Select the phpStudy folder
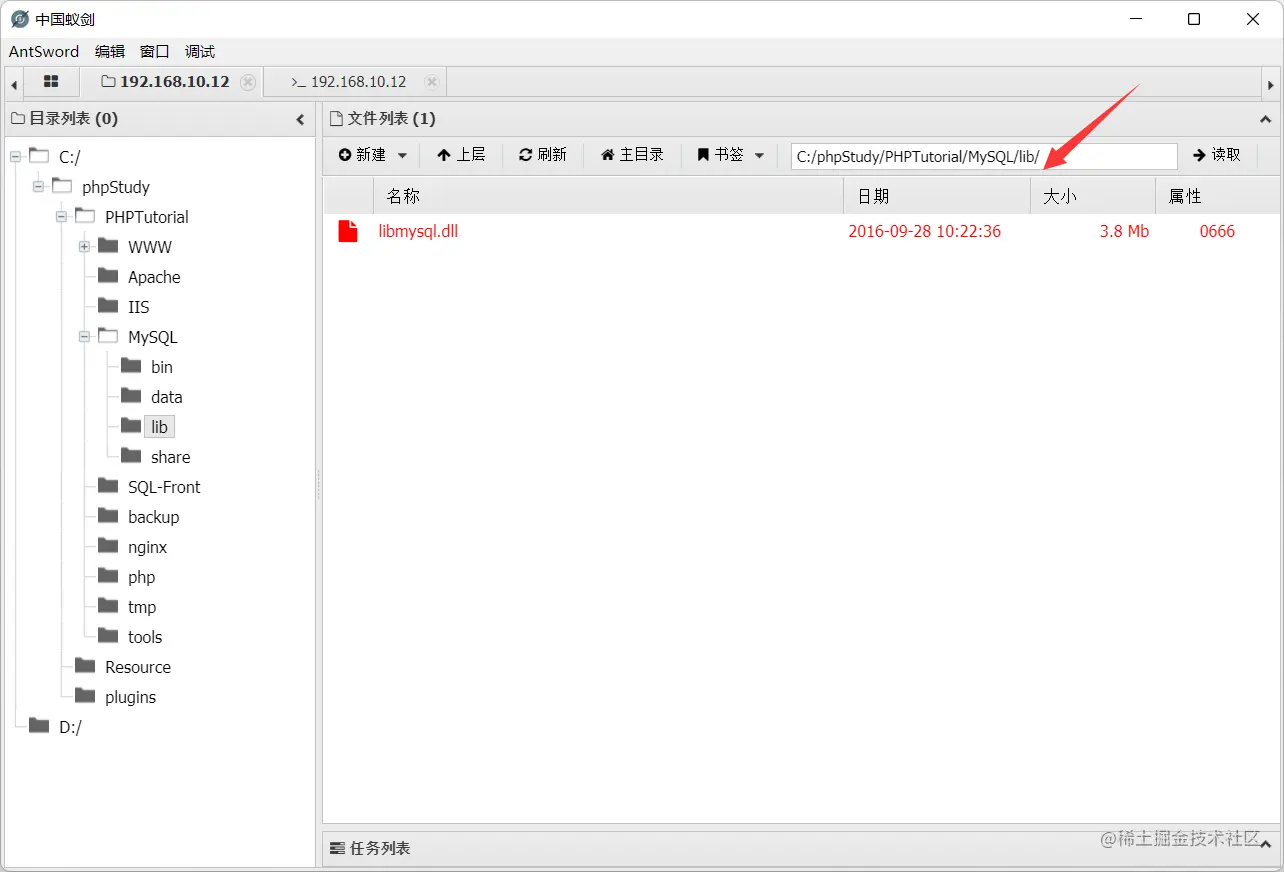1284x872 pixels. point(116,187)
